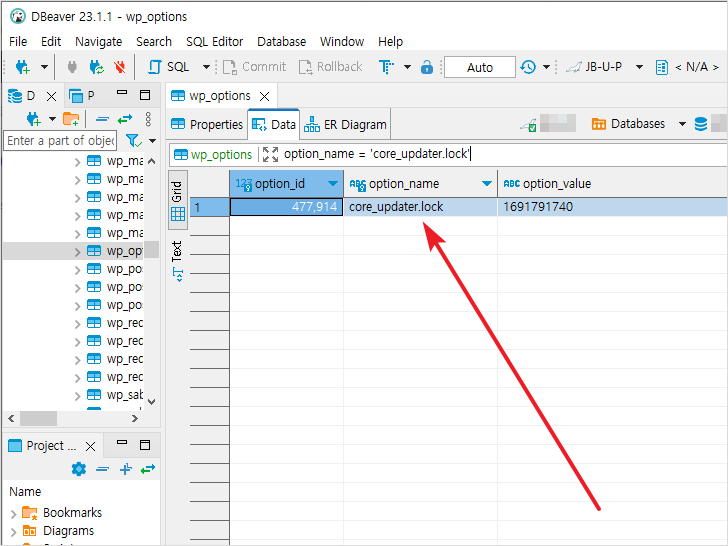Click the Project panel settings gear icon
This screenshot has height=546, width=728.
[79, 469]
